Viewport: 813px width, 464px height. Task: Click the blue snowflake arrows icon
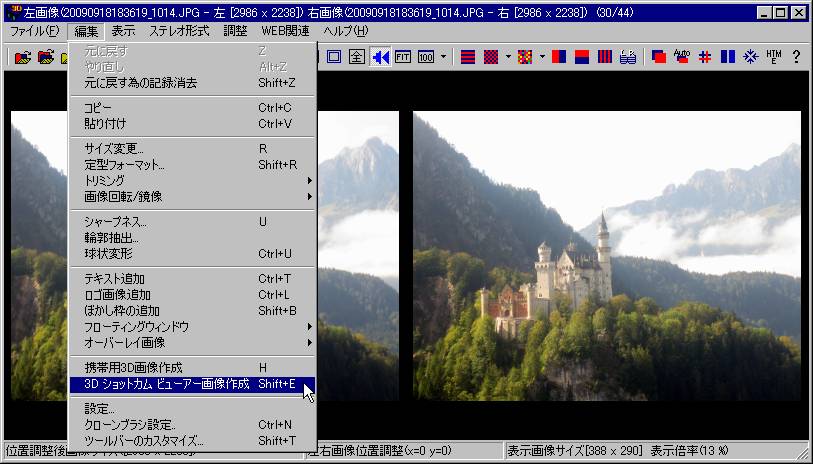(x=751, y=57)
